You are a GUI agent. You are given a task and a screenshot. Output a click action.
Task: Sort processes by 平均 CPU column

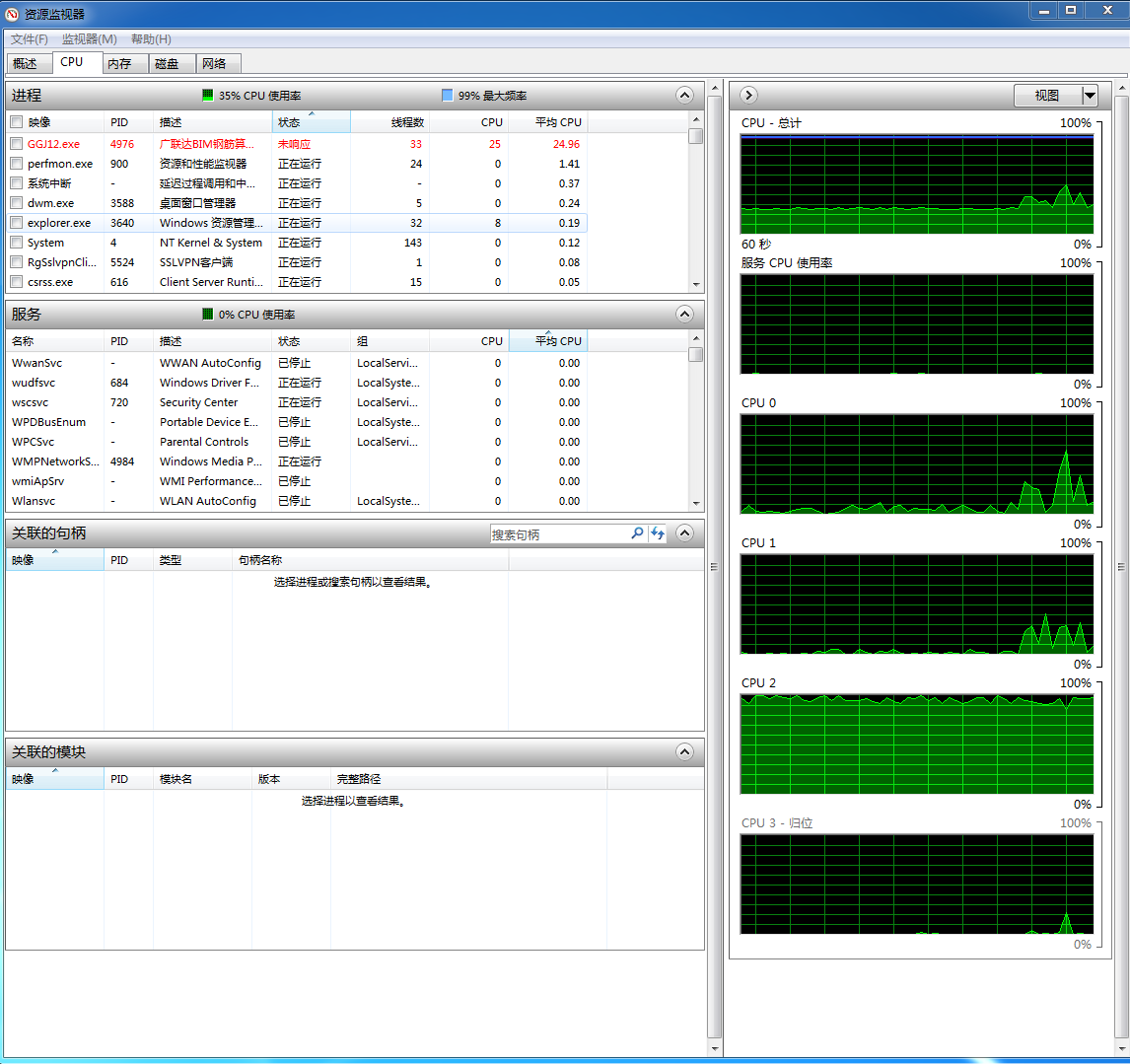(x=547, y=122)
